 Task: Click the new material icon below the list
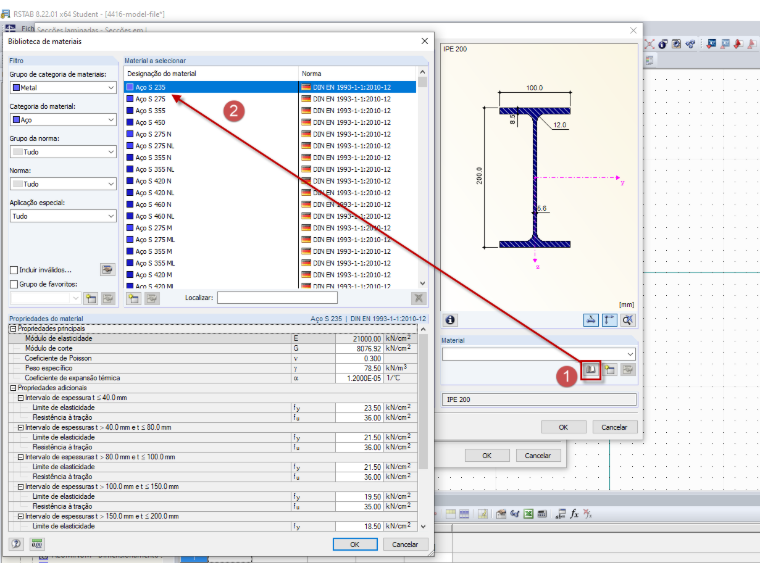point(134,298)
